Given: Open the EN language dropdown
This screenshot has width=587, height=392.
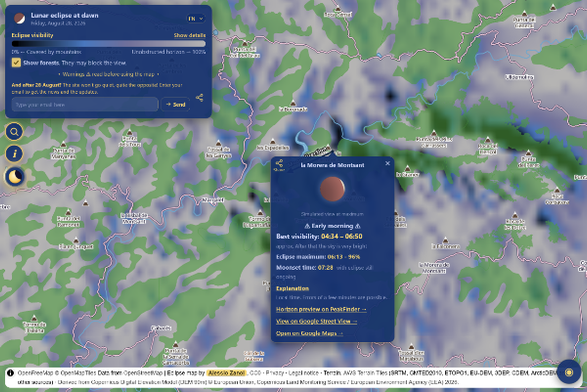Looking at the screenshot, I should [195, 18].
